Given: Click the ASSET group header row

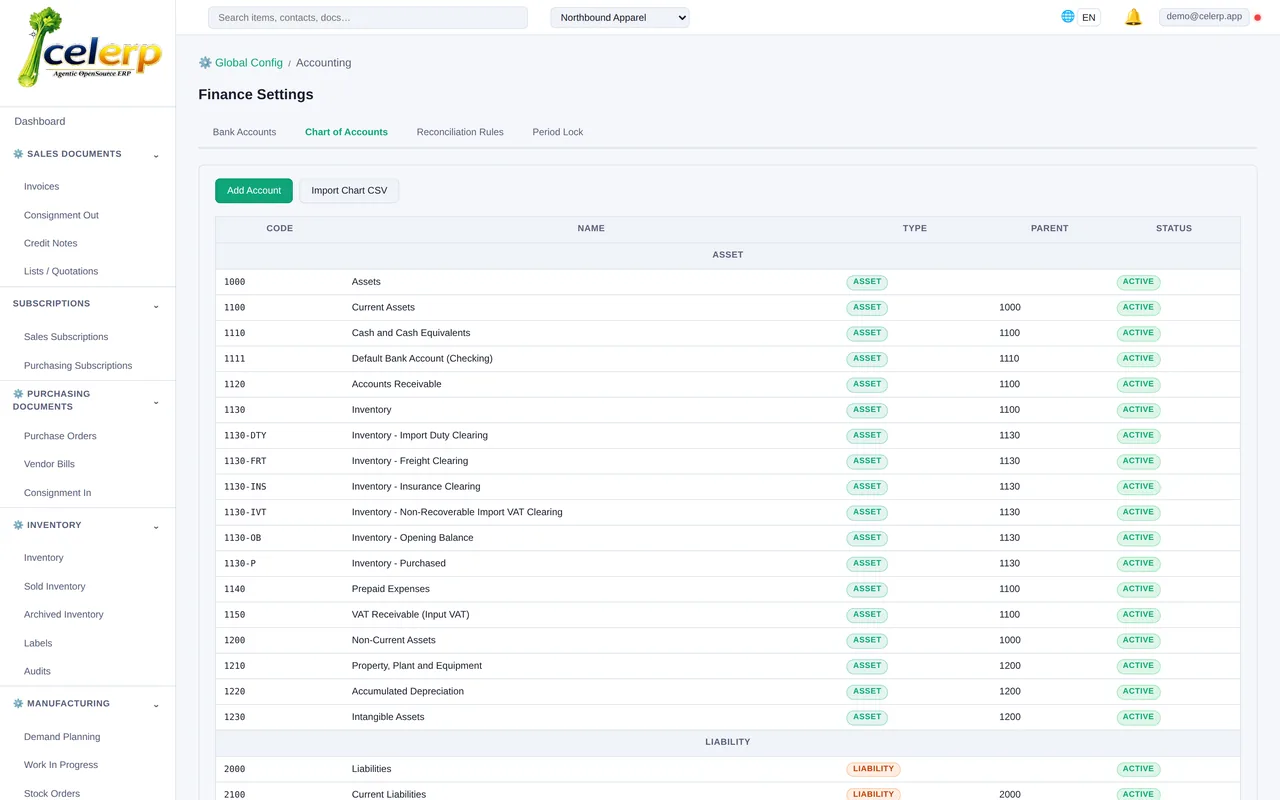Looking at the screenshot, I should click(x=728, y=256).
